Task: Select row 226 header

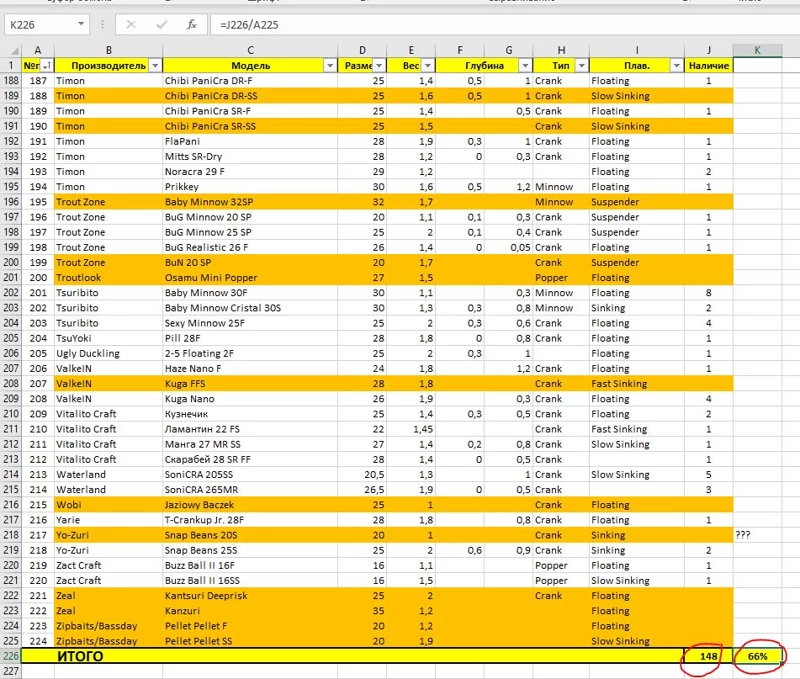Action: coord(11,656)
